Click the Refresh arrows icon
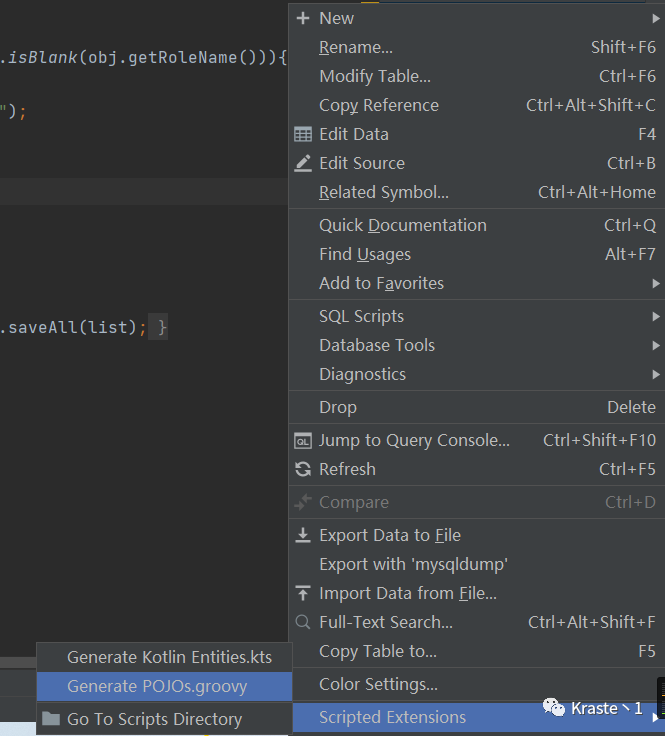 click(x=303, y=469)
